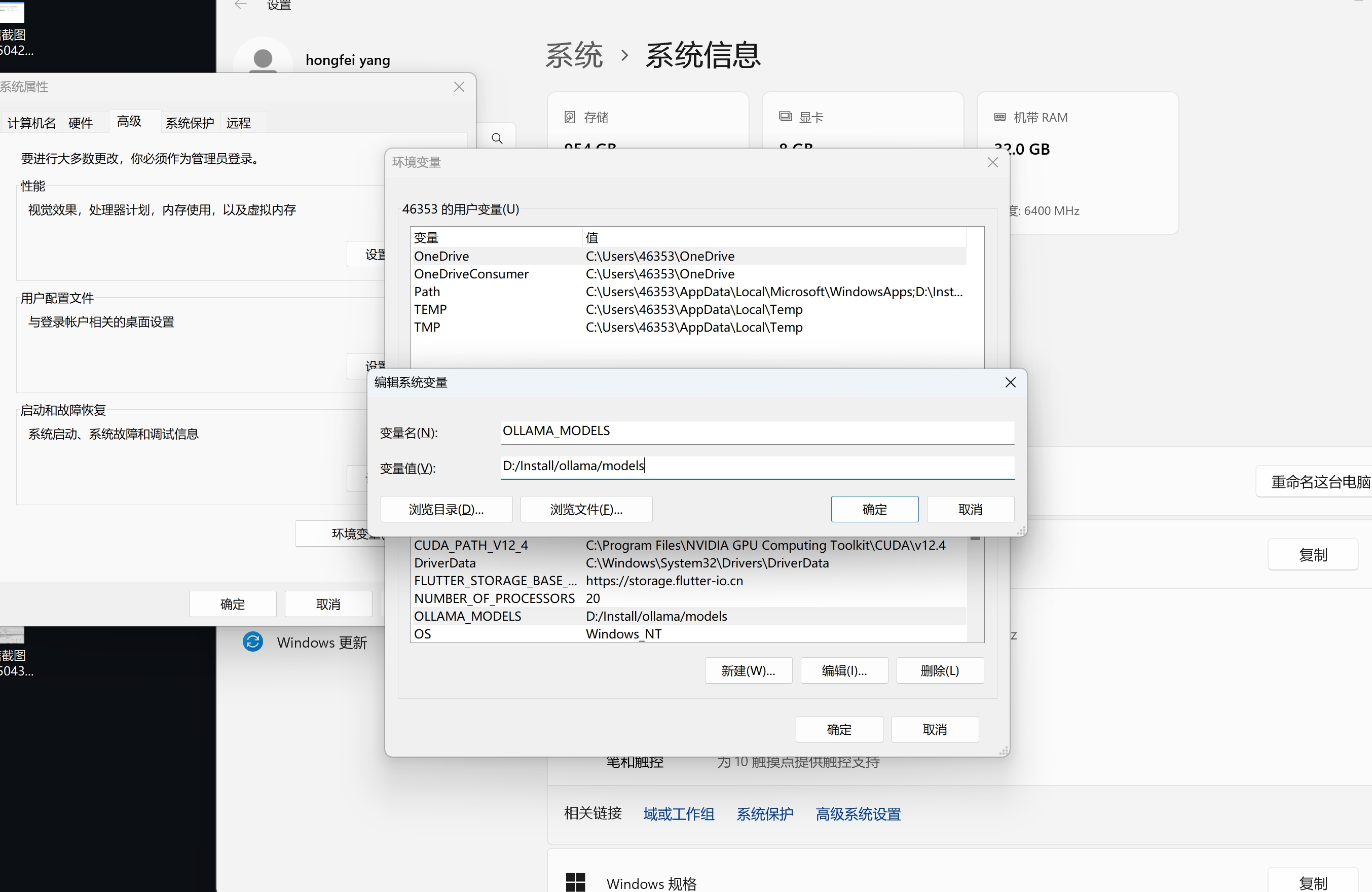Switch to the 系统保护 tab

click(x=190, y=123)
